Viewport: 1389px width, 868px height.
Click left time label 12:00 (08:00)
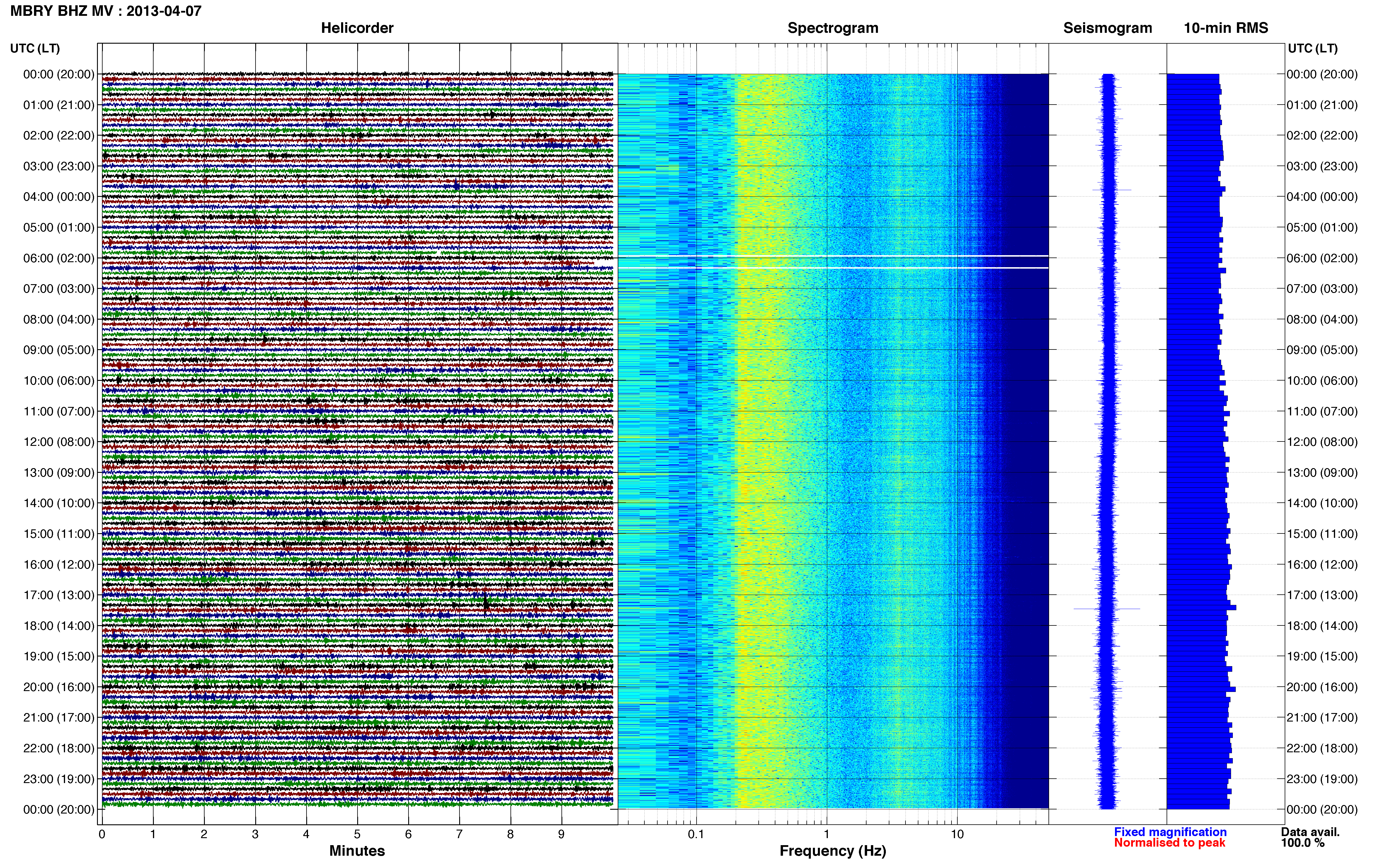point(59,442)
